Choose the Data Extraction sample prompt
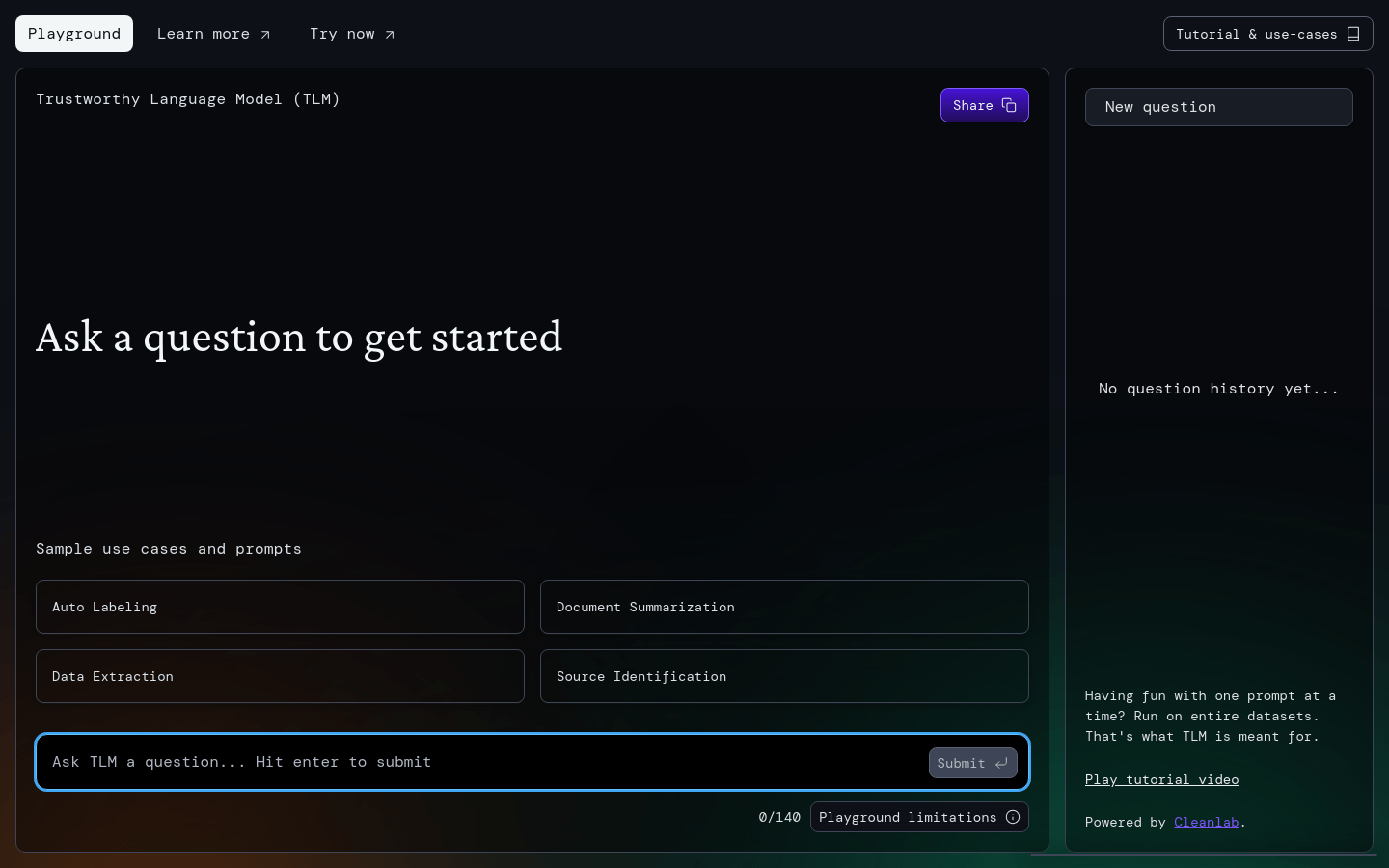Screen dimensions: 1389x868 (x=280, y=676)
